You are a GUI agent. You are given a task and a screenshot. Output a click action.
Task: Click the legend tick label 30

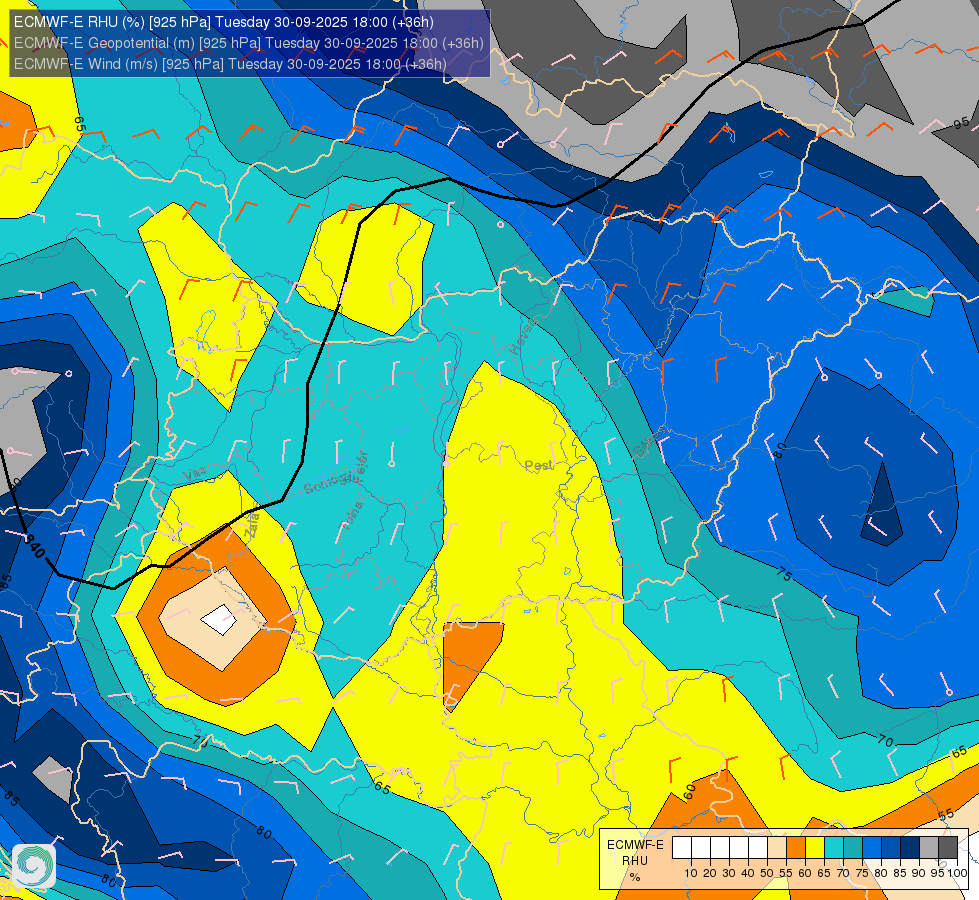[729, 873]
